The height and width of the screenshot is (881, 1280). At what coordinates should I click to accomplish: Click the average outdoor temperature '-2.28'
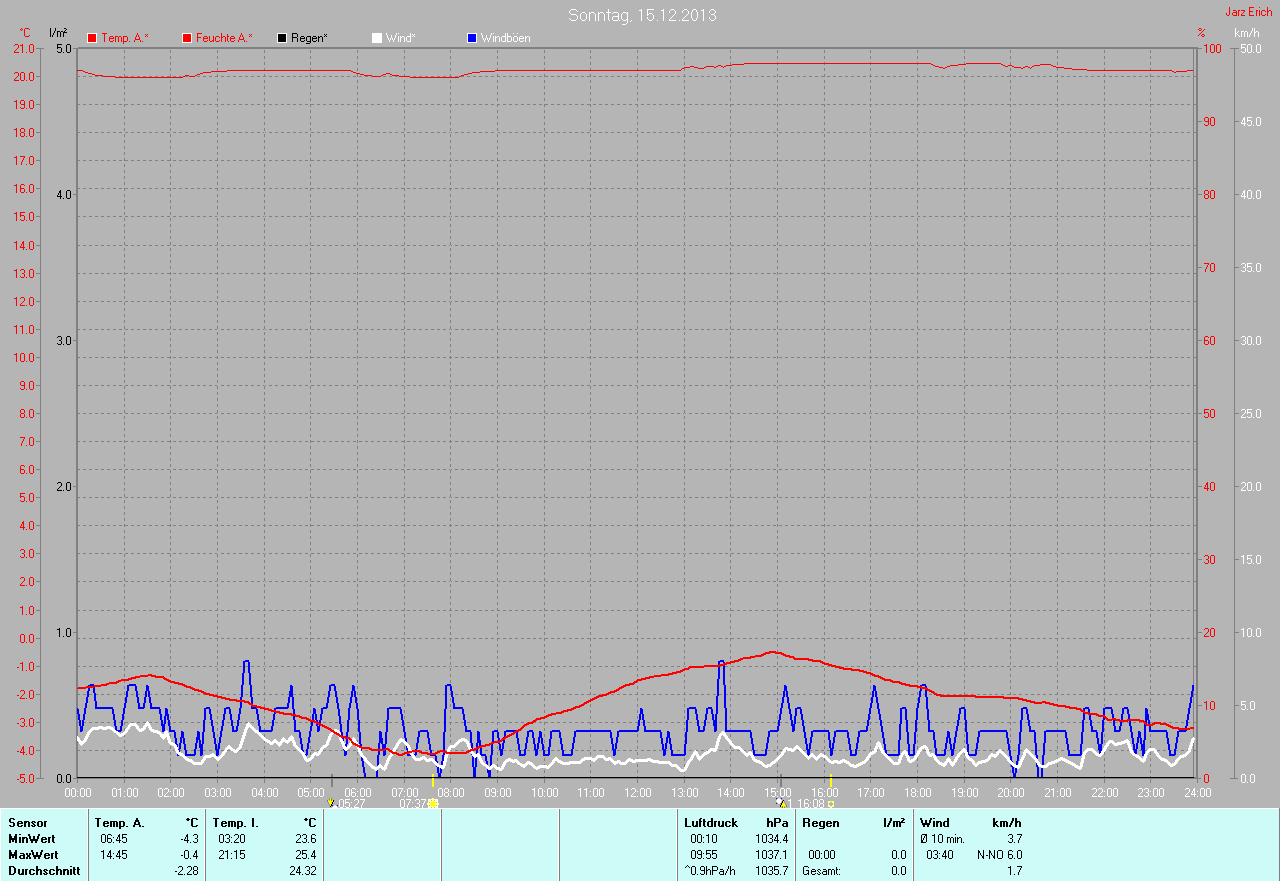[x=186, y=871]
